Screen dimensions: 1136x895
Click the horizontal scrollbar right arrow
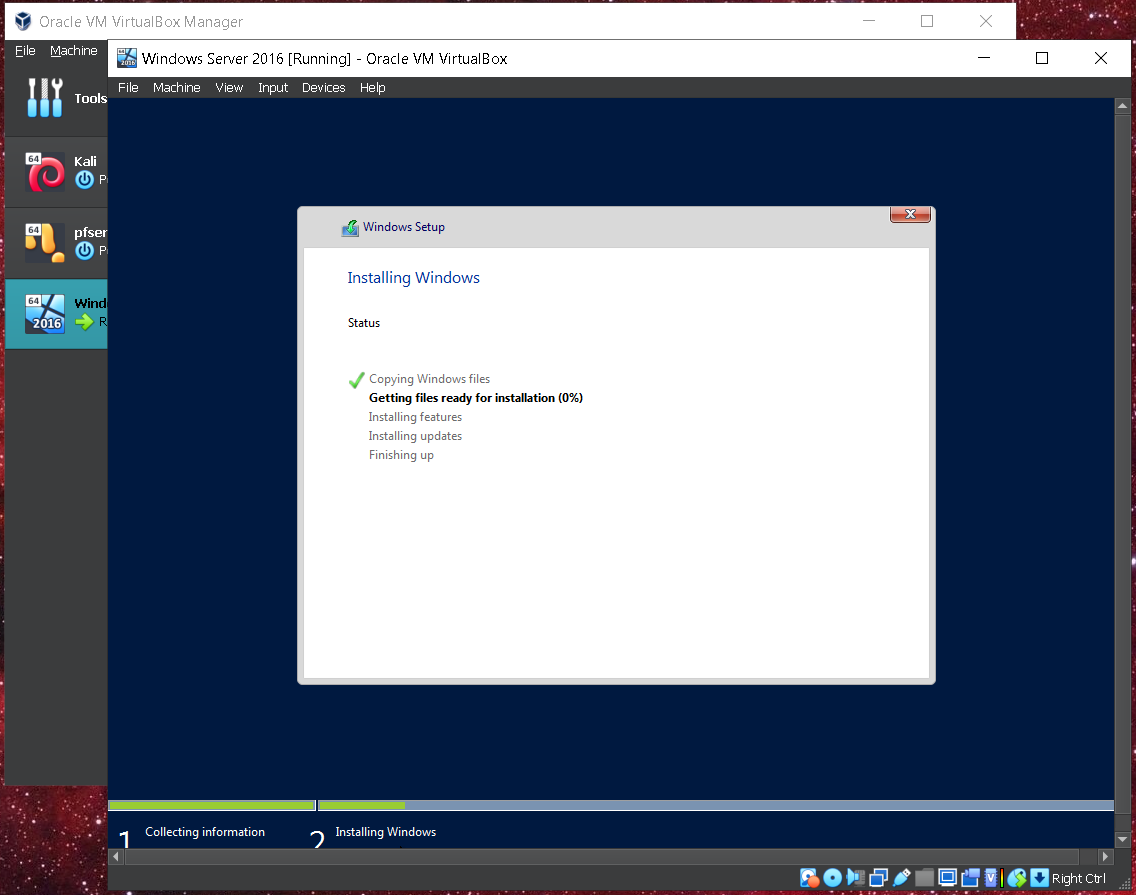tap(1105, 857)
